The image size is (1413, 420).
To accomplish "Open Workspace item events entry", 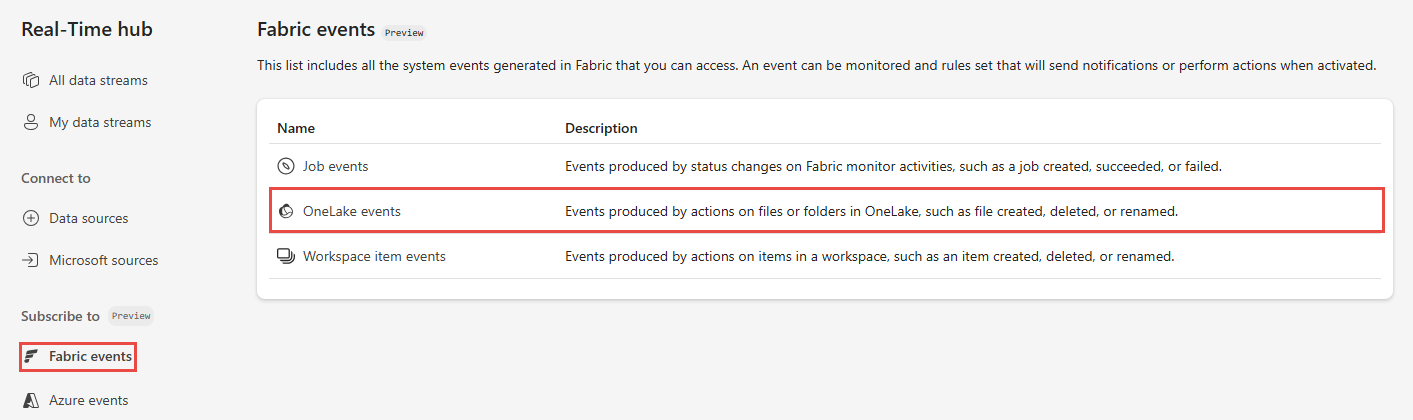I will click(x=374, y=256).
